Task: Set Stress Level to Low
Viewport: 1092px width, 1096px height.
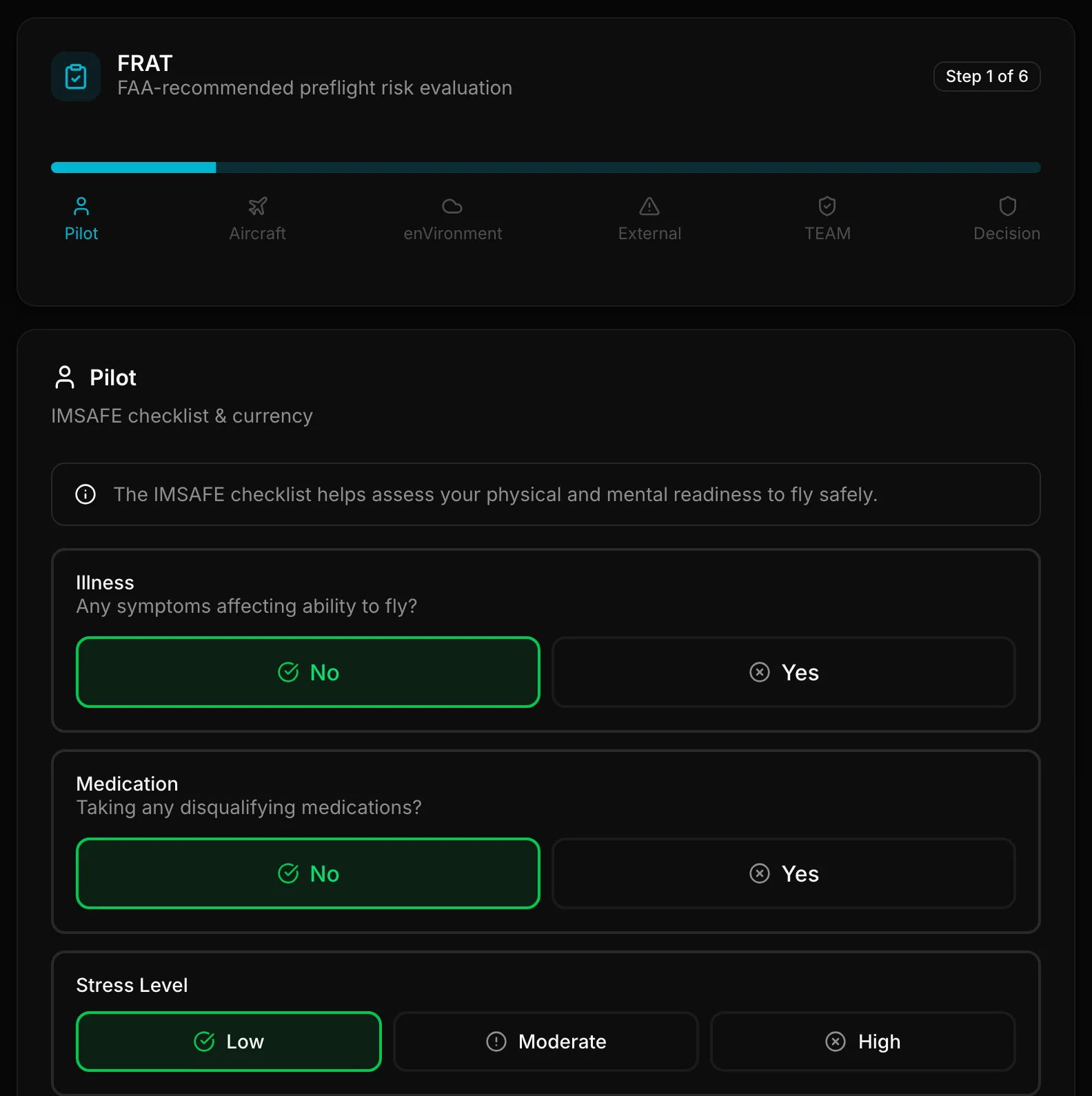Action: (x=229, y=1042)
